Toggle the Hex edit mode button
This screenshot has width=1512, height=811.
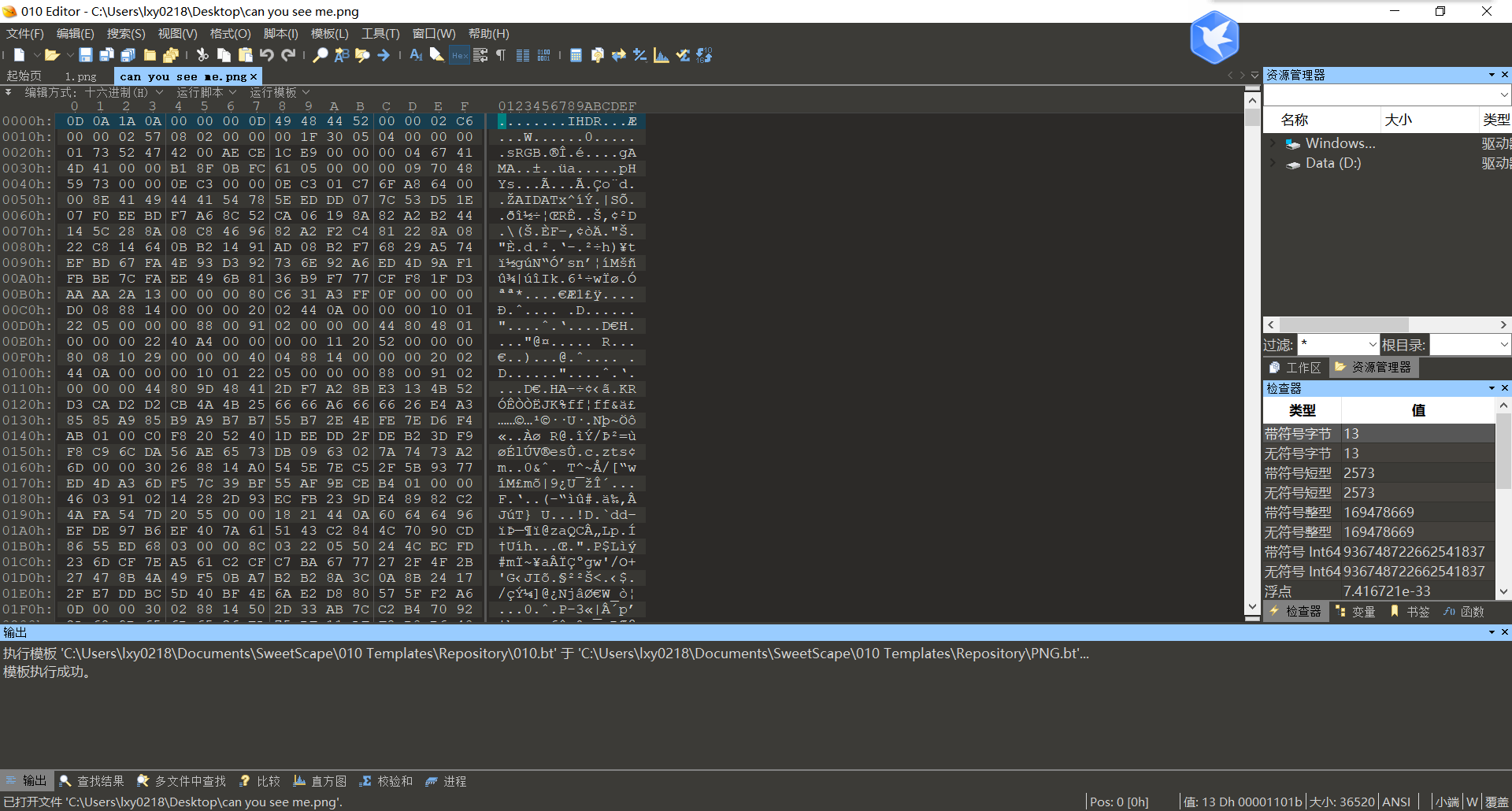[x=459, y=55]
